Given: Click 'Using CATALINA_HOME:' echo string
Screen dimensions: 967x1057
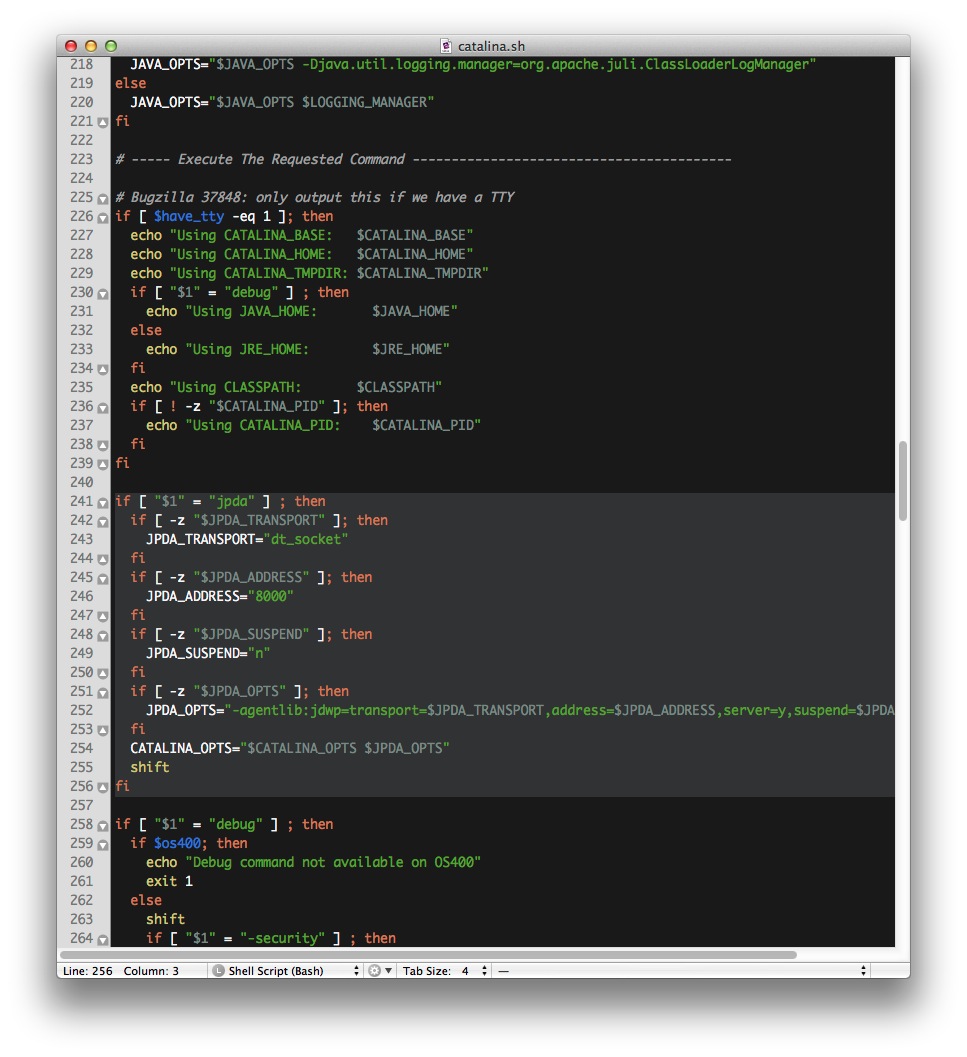Looking at the screenshot, I should (254, 254).
